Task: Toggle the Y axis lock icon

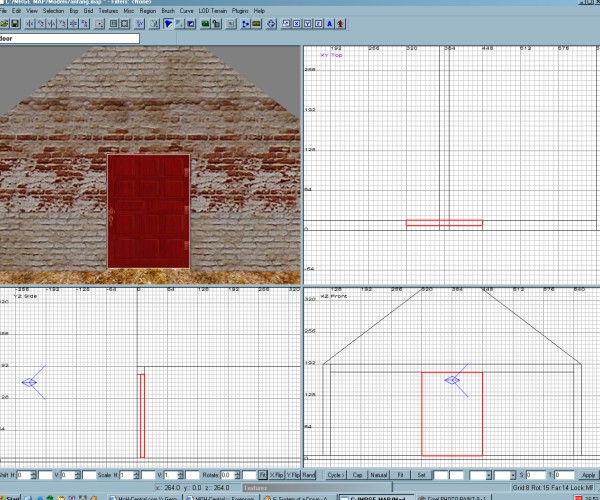Action: coord(308,24)
